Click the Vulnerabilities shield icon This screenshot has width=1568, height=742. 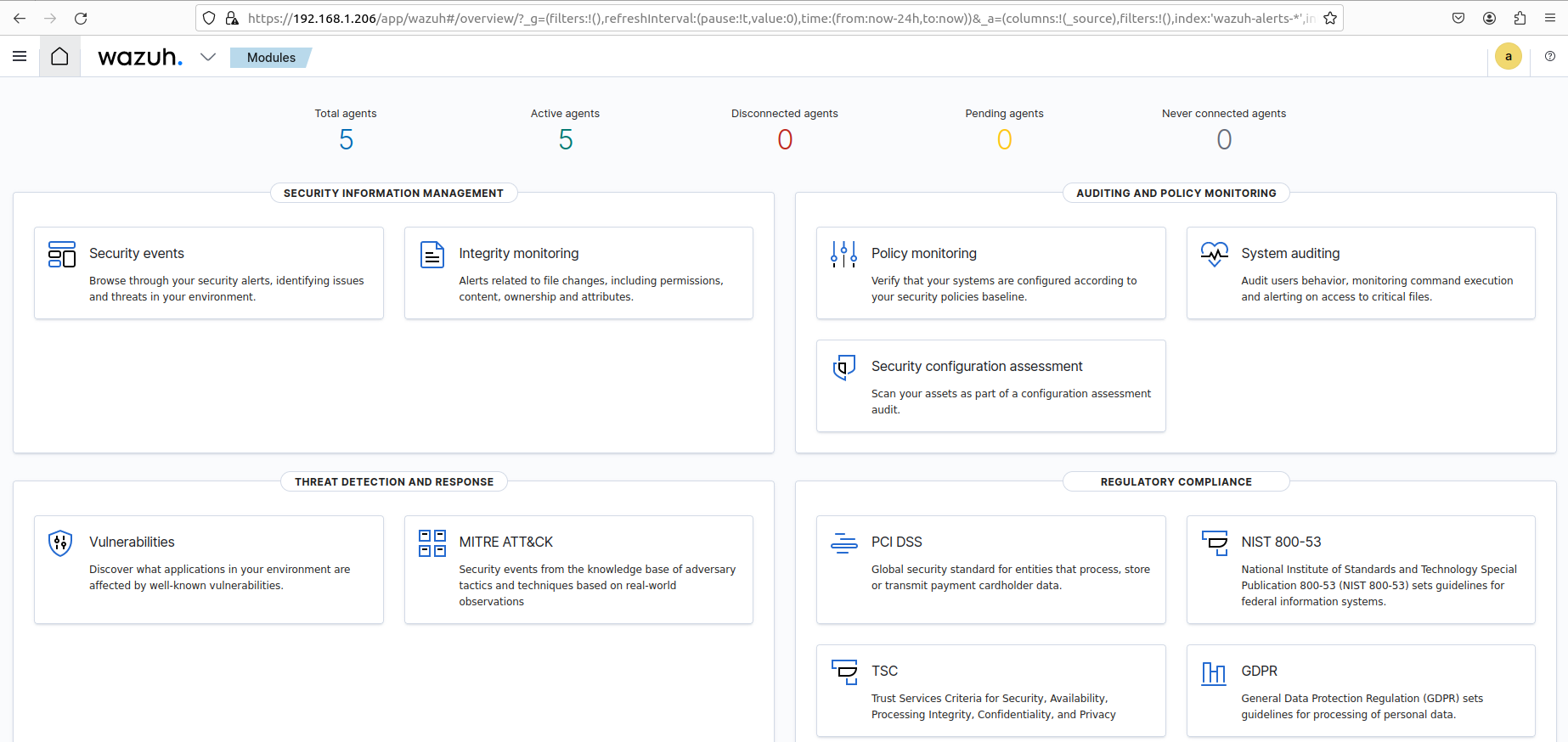click(60, 542)
